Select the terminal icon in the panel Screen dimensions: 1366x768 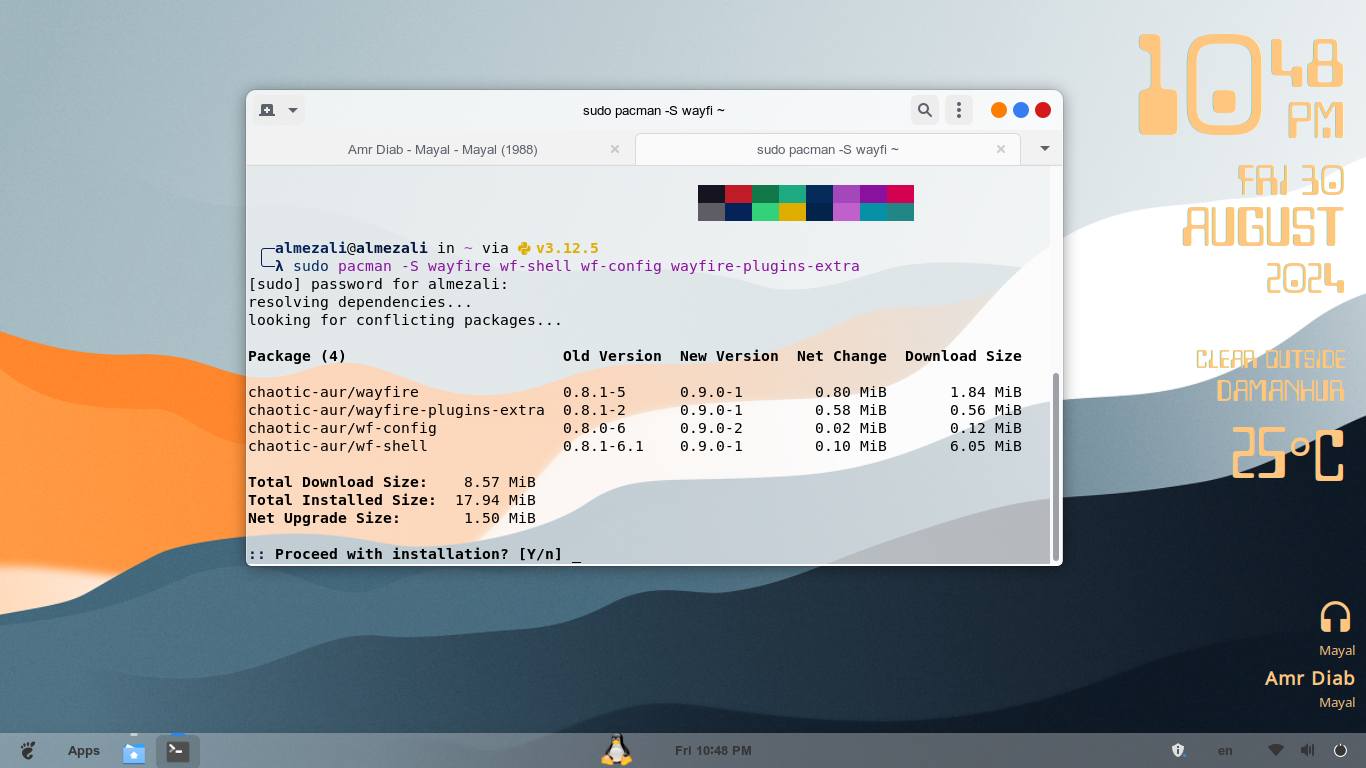(x=178, y=750)
